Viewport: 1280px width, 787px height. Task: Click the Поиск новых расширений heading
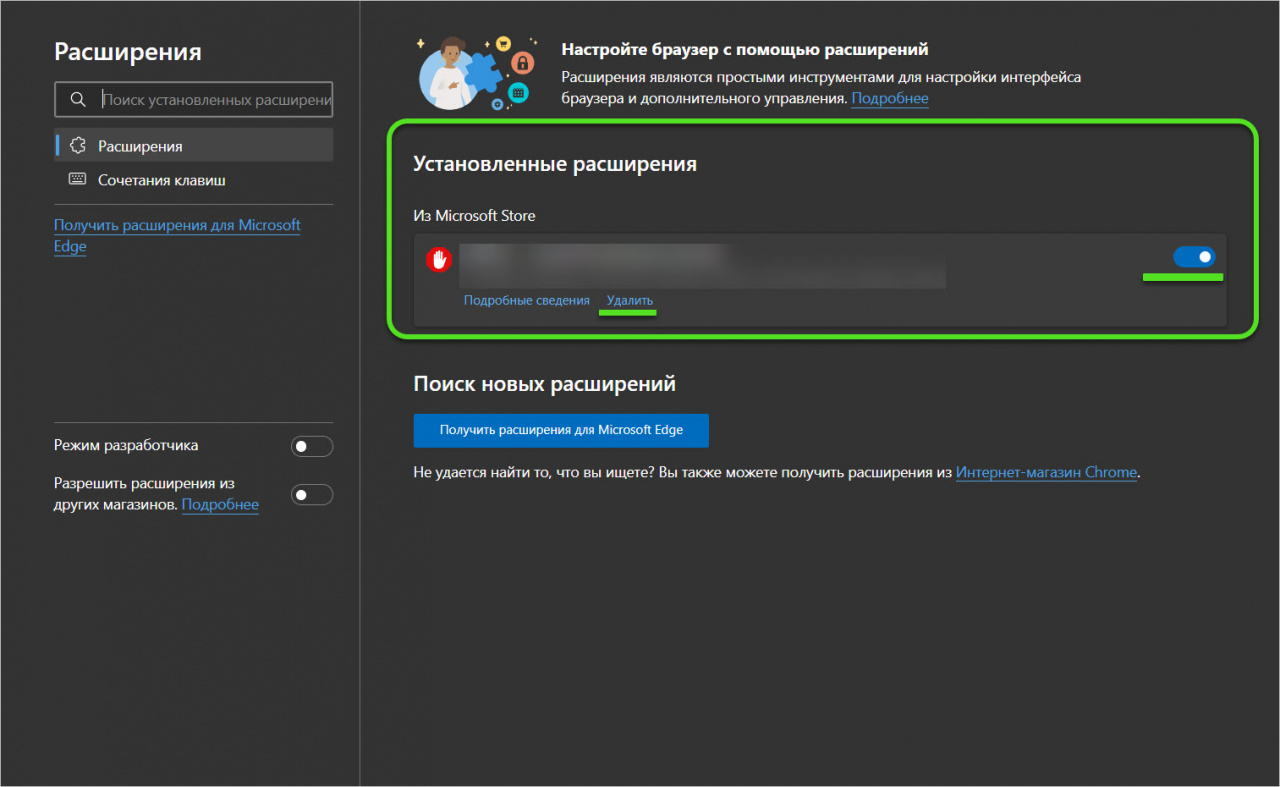tap(545, 384)
